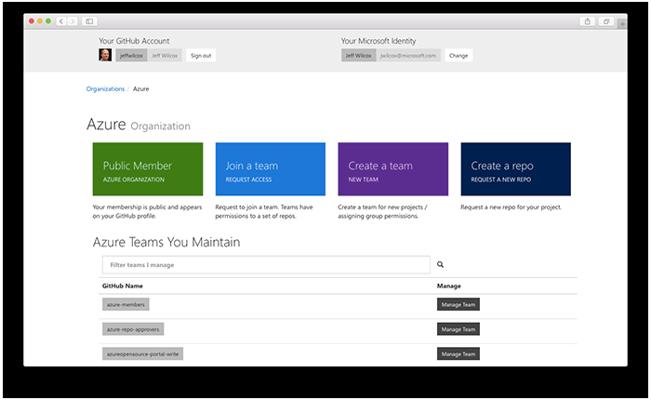651x400 pixels.
Task: Click the search magnifier next to the filter field
Action: [440, 264]
